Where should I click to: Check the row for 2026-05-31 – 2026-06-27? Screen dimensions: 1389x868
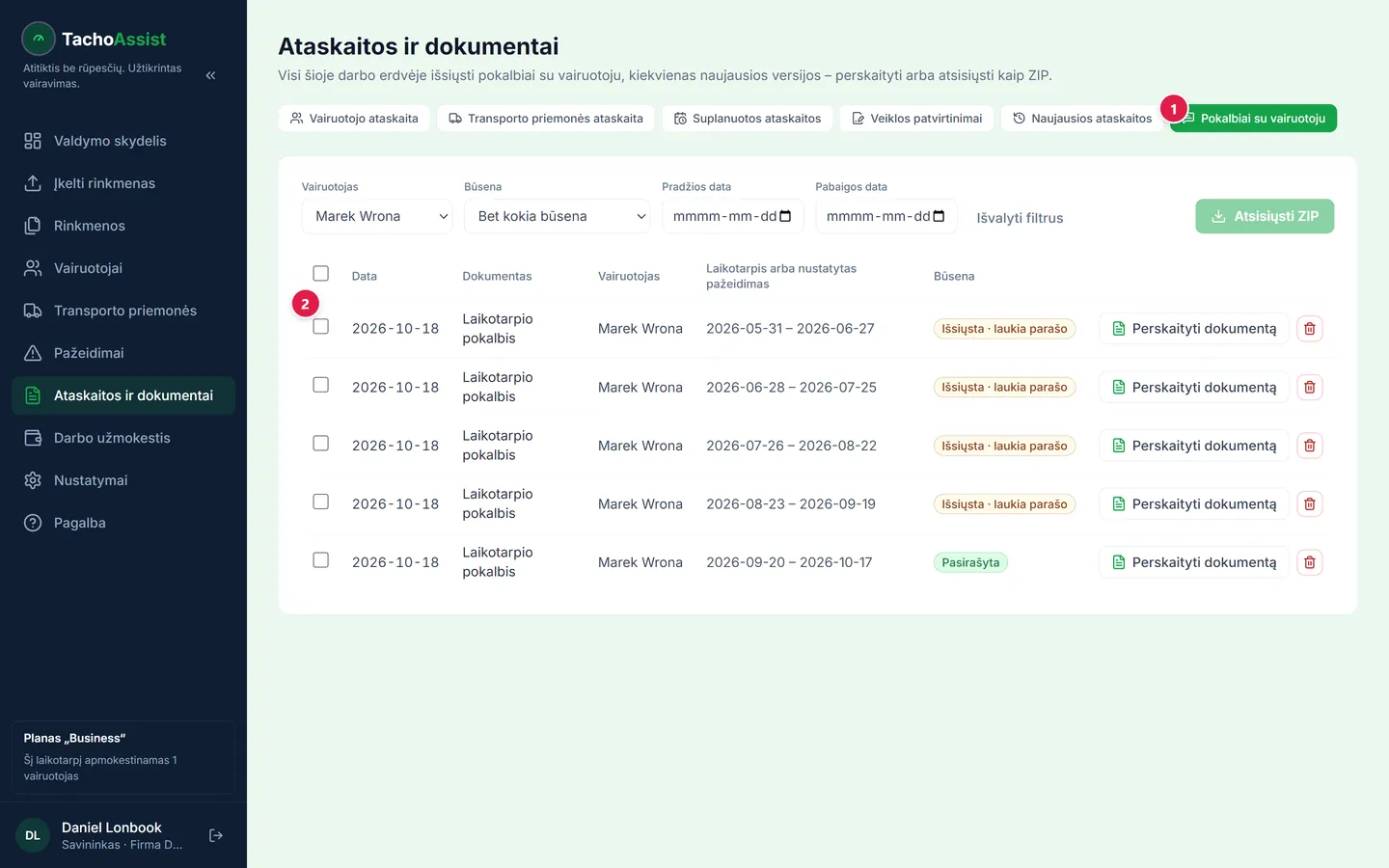321,327
